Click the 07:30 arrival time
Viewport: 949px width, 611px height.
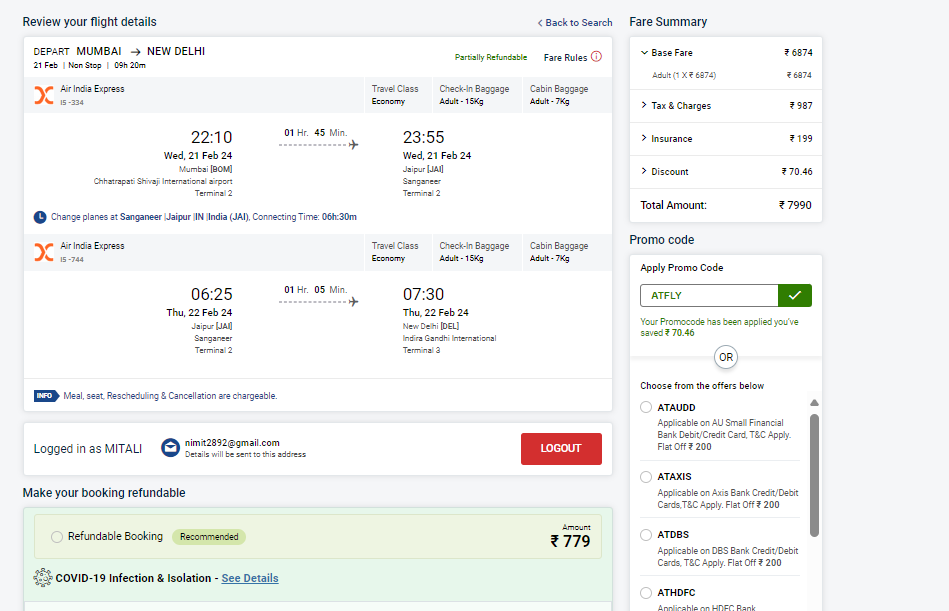424,295
